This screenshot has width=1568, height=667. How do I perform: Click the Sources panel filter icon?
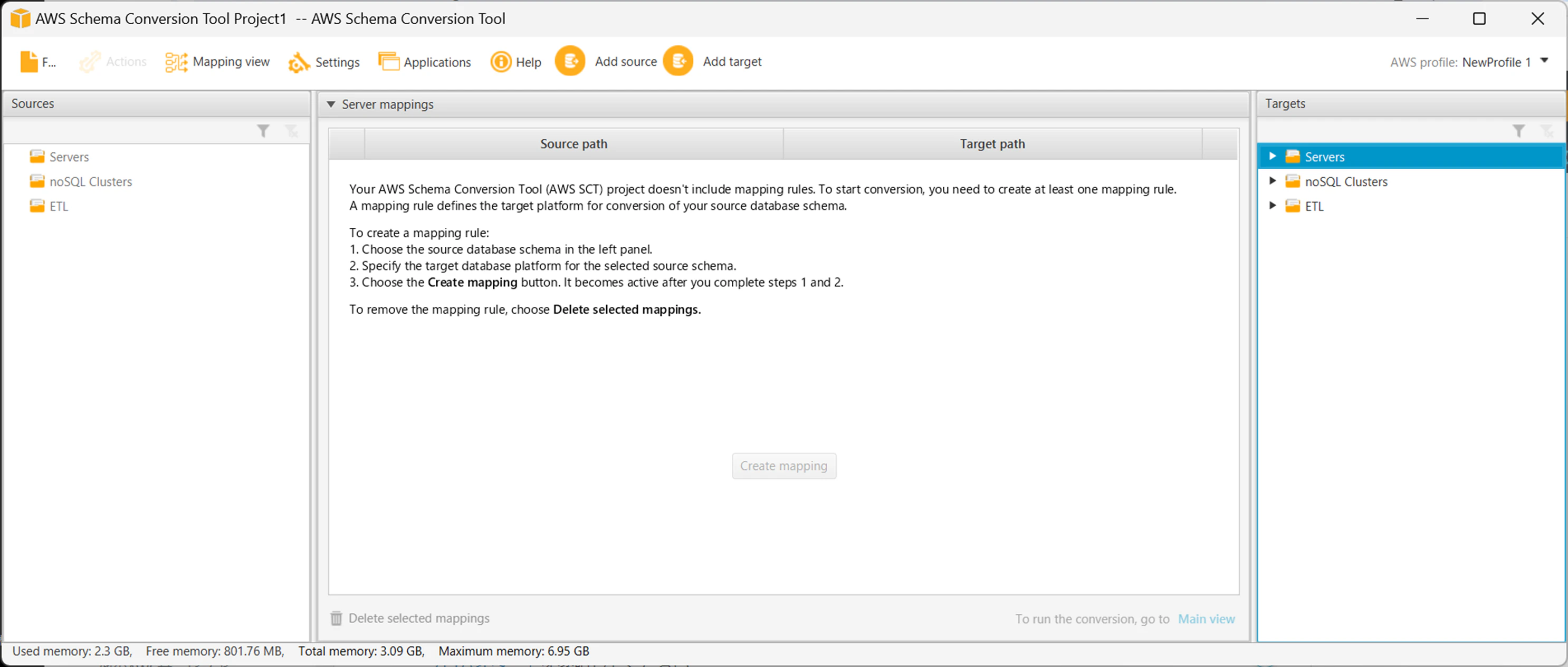tap(263, 131)
